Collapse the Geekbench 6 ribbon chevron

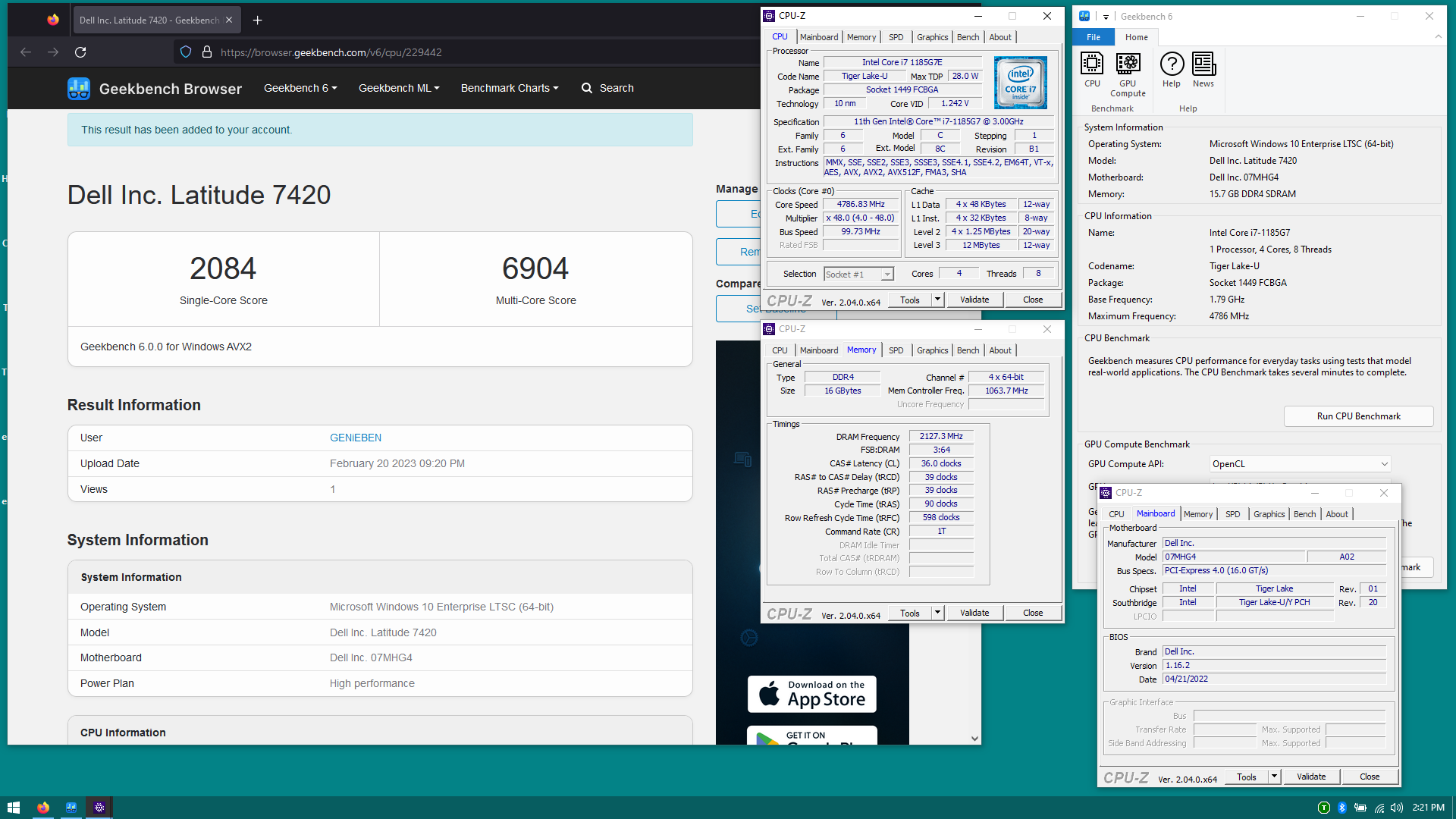point(1438,36)
